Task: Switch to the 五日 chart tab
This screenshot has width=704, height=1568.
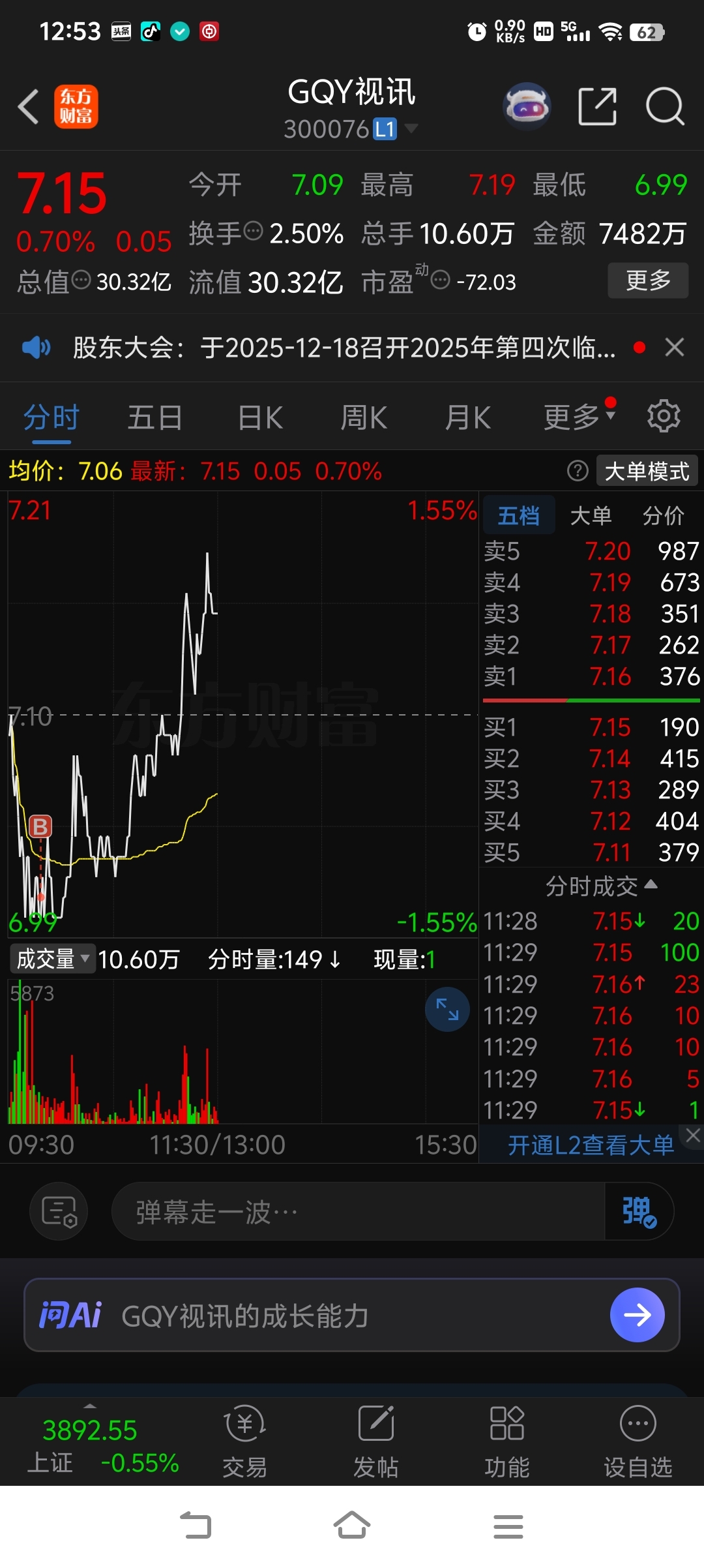Action: click(155, 417)
